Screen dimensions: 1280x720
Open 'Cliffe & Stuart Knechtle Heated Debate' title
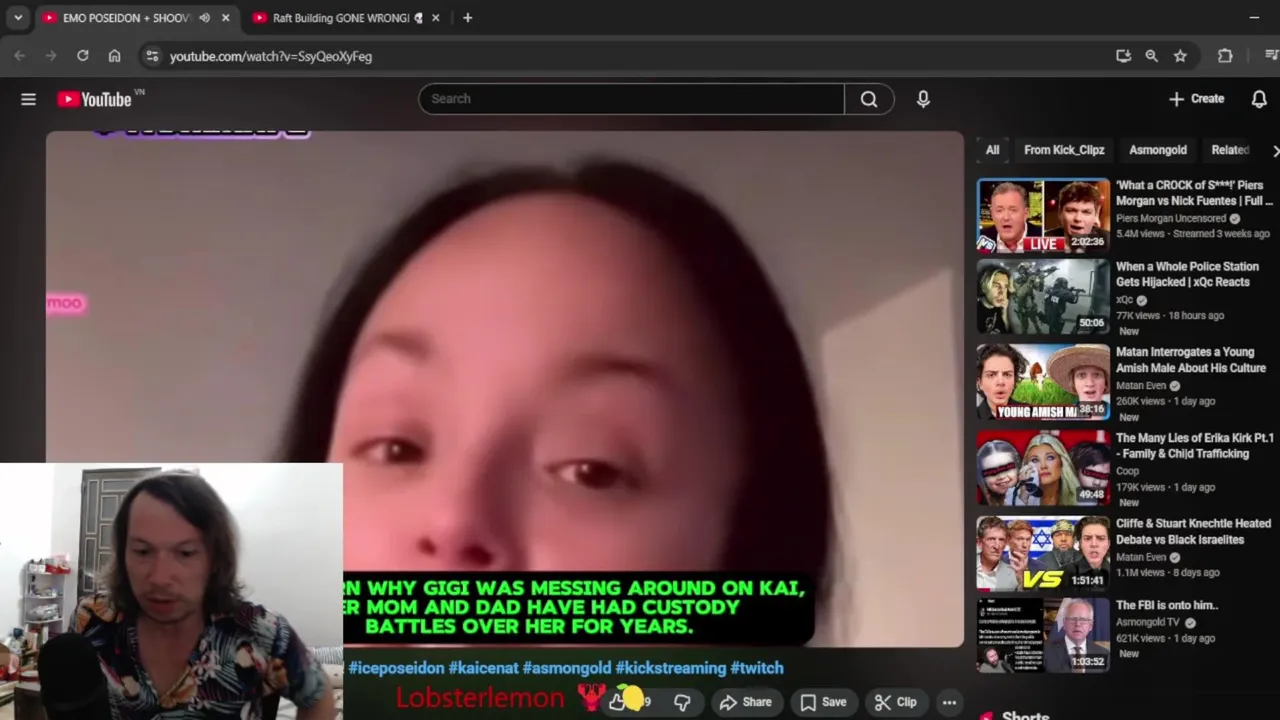click(x=1193, y=531)
